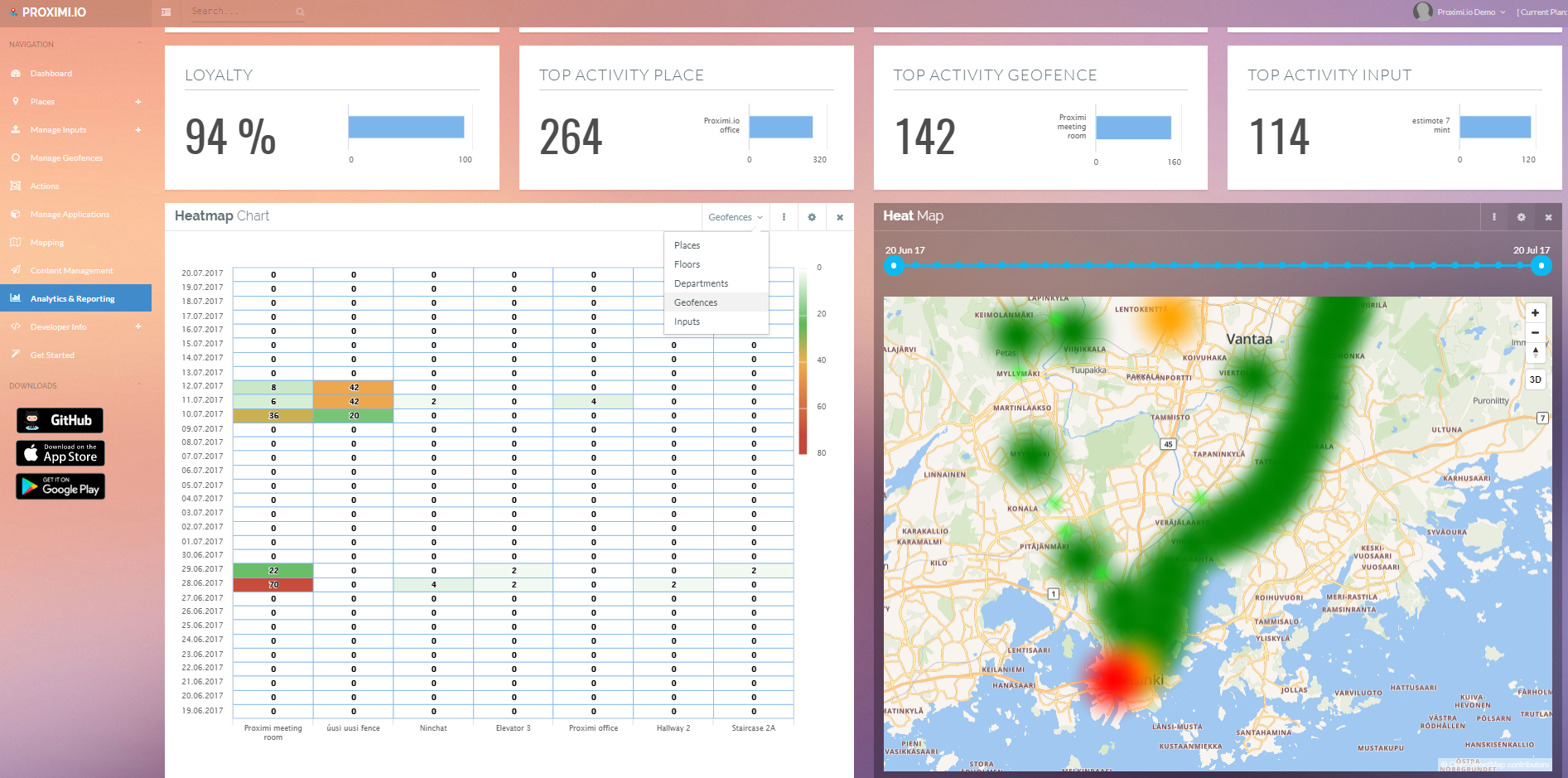
Task: Open Heatmap Chart settings gear
Action: pyautogui.click(x=812, y=217)
